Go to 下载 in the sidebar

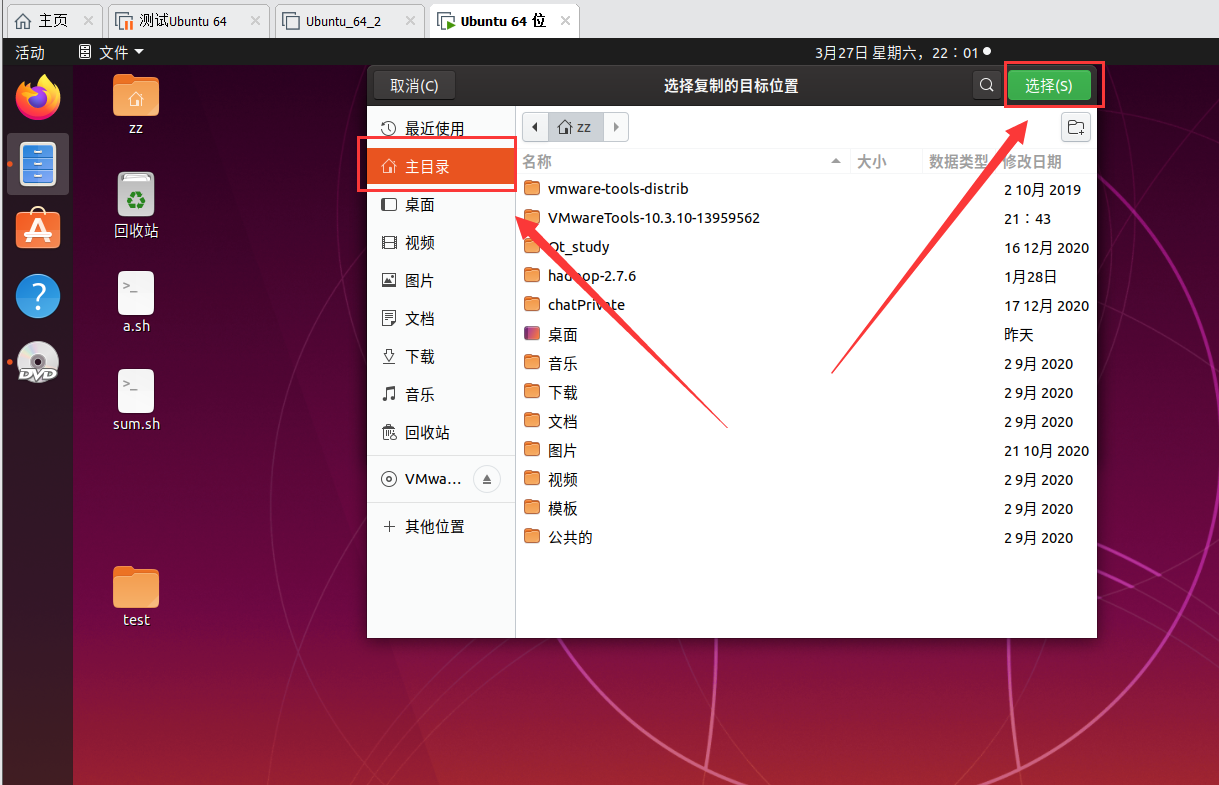tap(441, 357)
